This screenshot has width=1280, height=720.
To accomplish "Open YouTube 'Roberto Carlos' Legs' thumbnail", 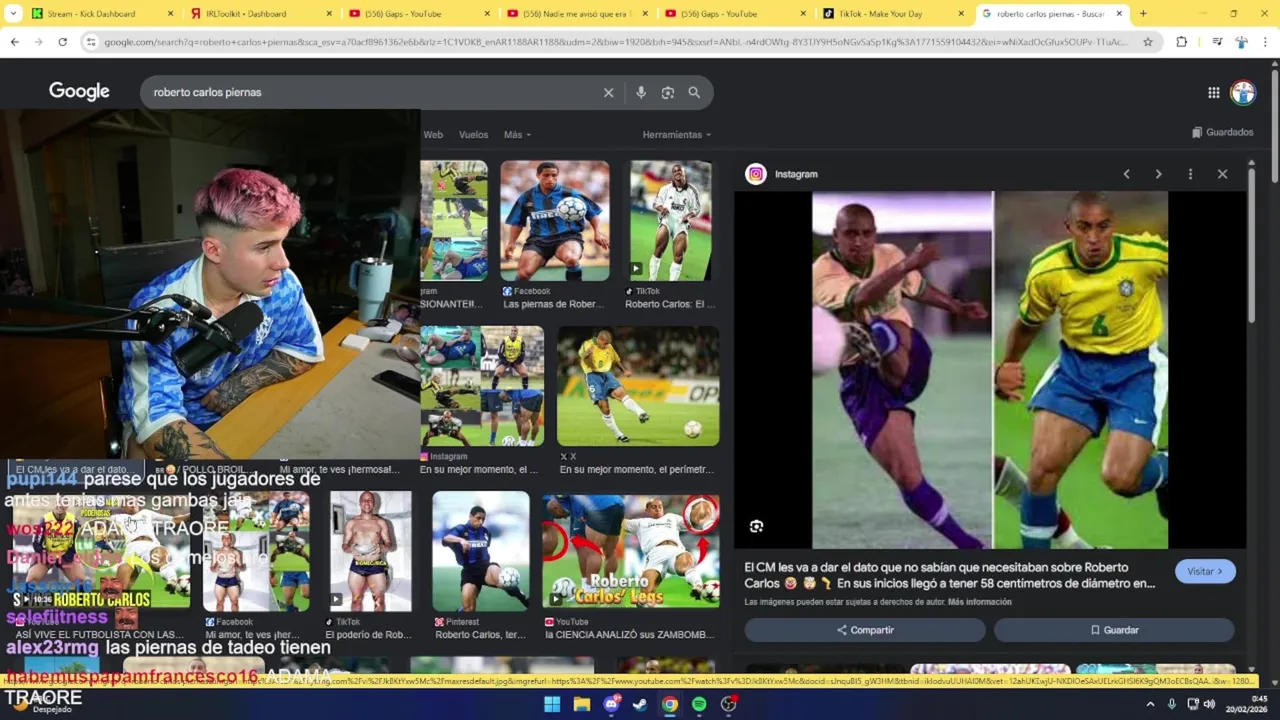I will 631,551.
